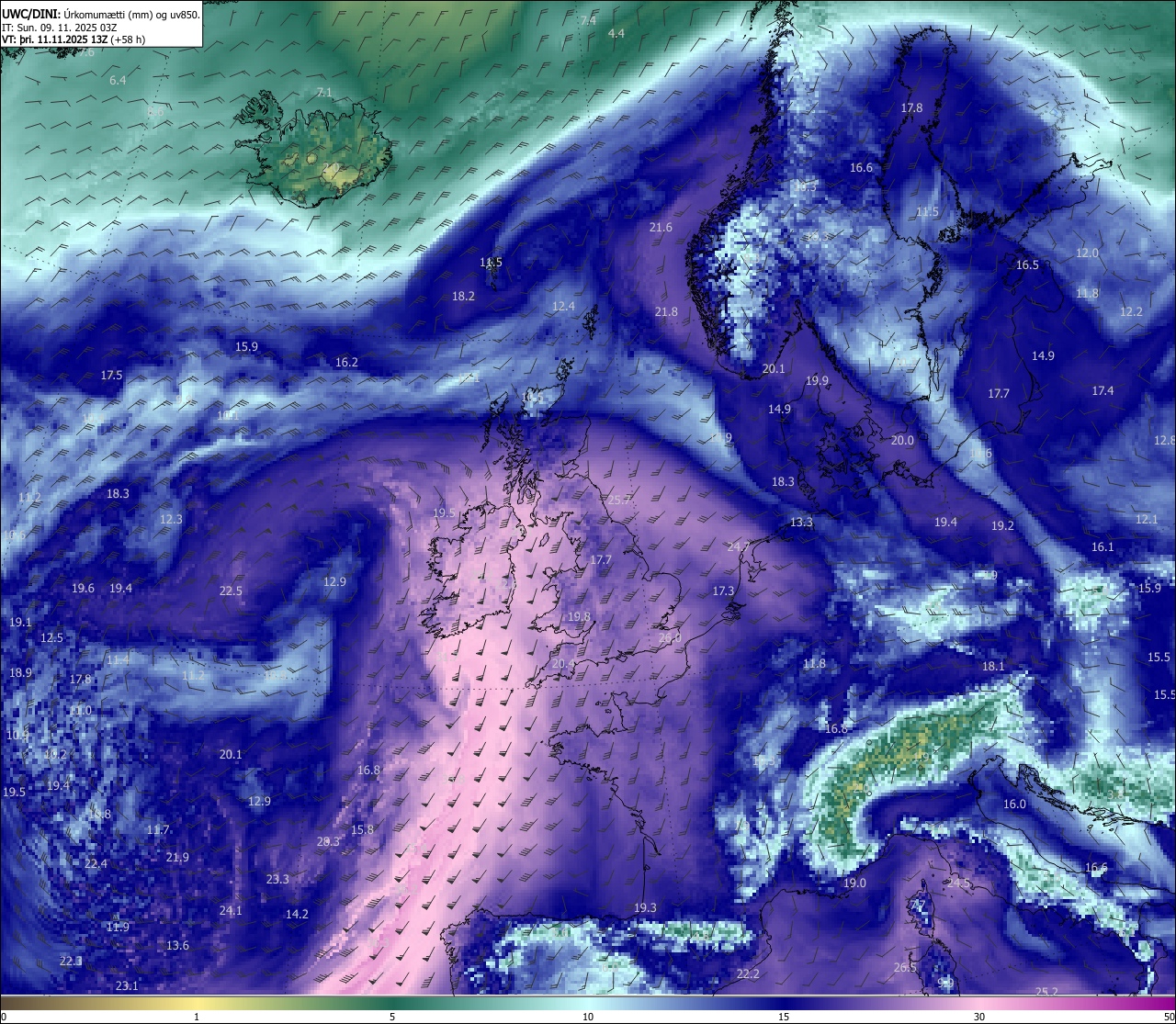
Task: Select the 21.6 value off Norway's coast
Action: [x=661, y=228]
